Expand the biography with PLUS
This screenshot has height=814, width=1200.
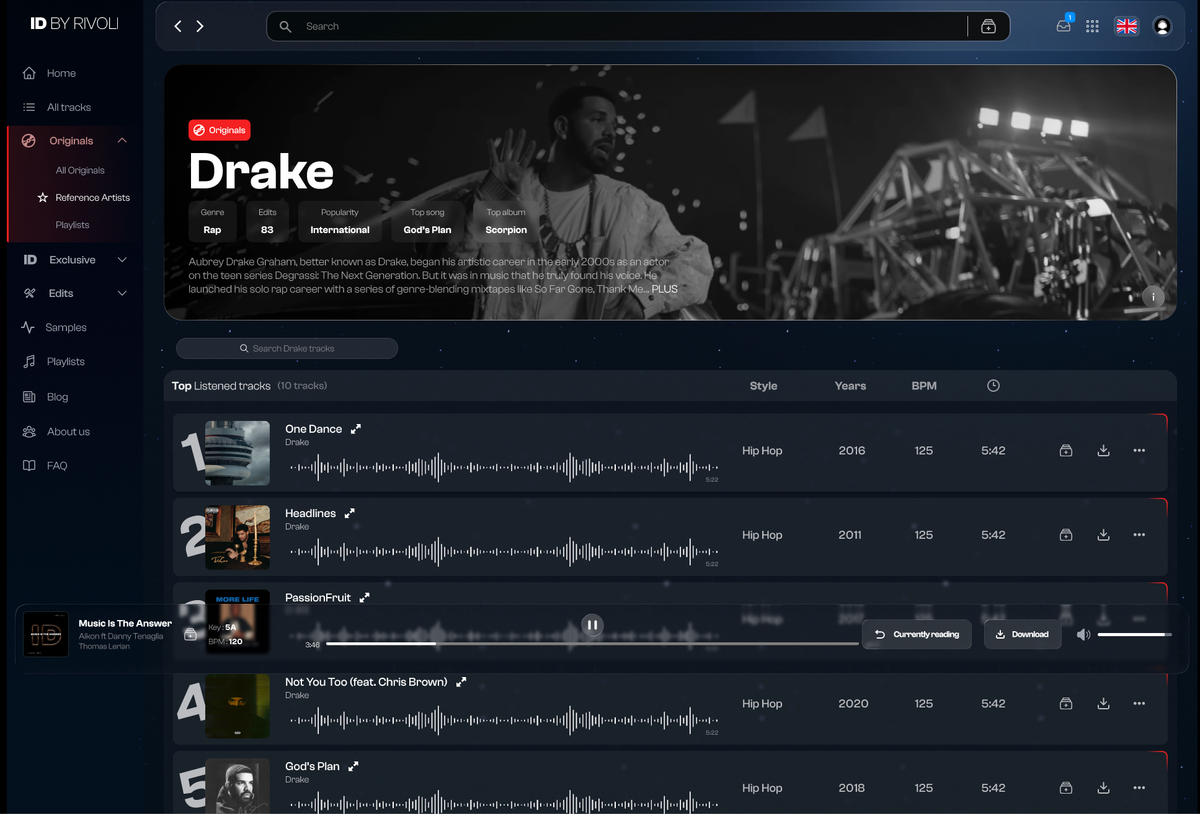coord(664,289)
